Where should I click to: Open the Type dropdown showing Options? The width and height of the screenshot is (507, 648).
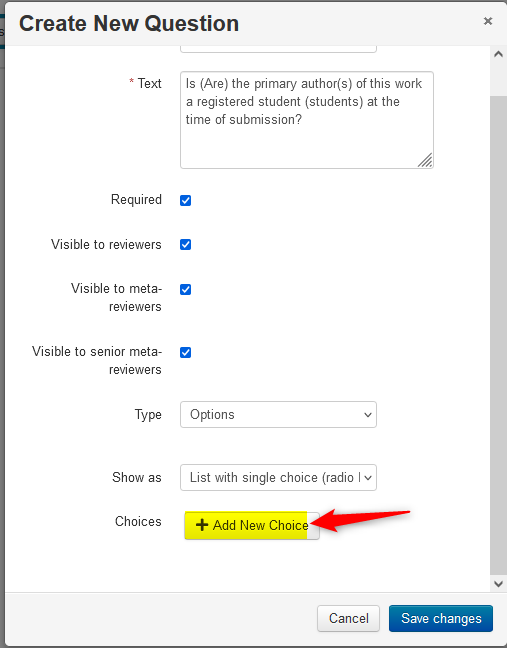click(x=278, y=415)
